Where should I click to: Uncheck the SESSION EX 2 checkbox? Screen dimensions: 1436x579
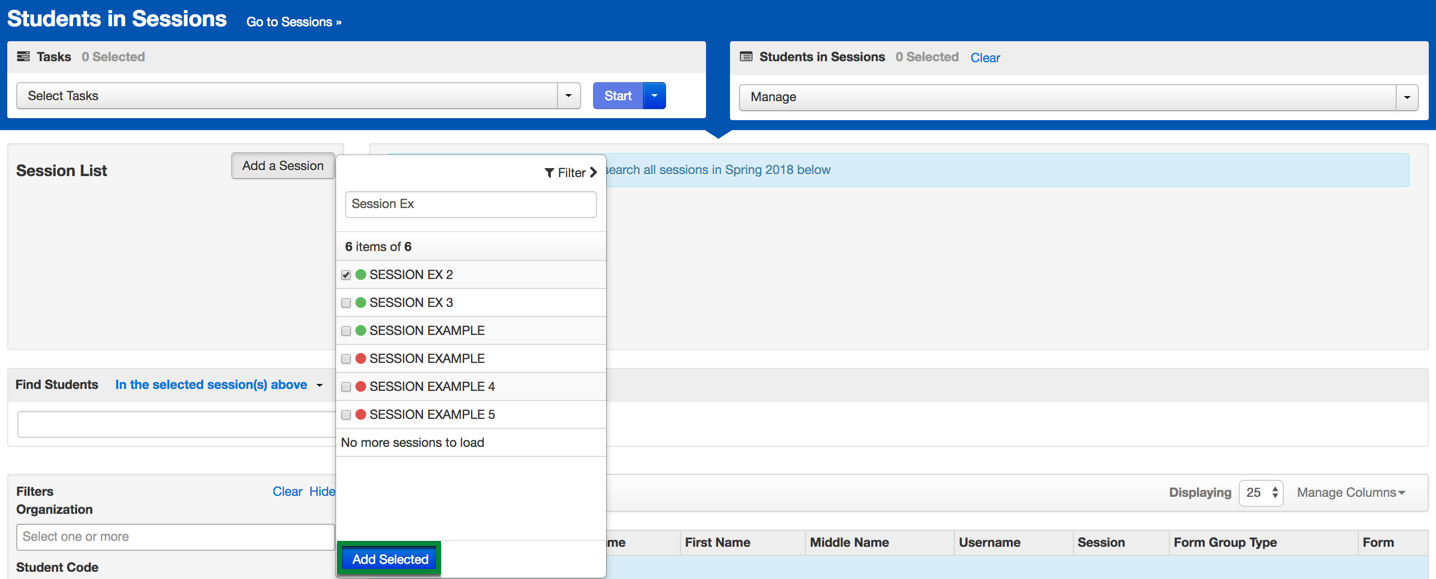(346, 275)
